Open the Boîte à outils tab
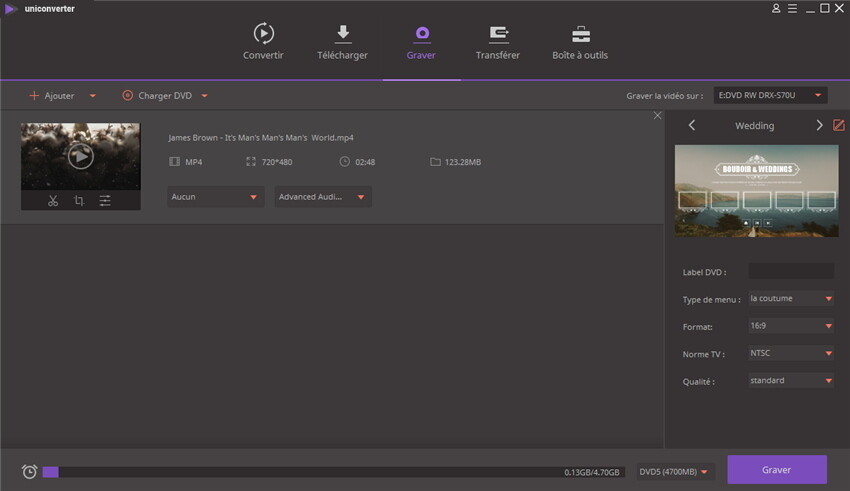Screen dimensions: 850x491 click(x=580, y=41)
